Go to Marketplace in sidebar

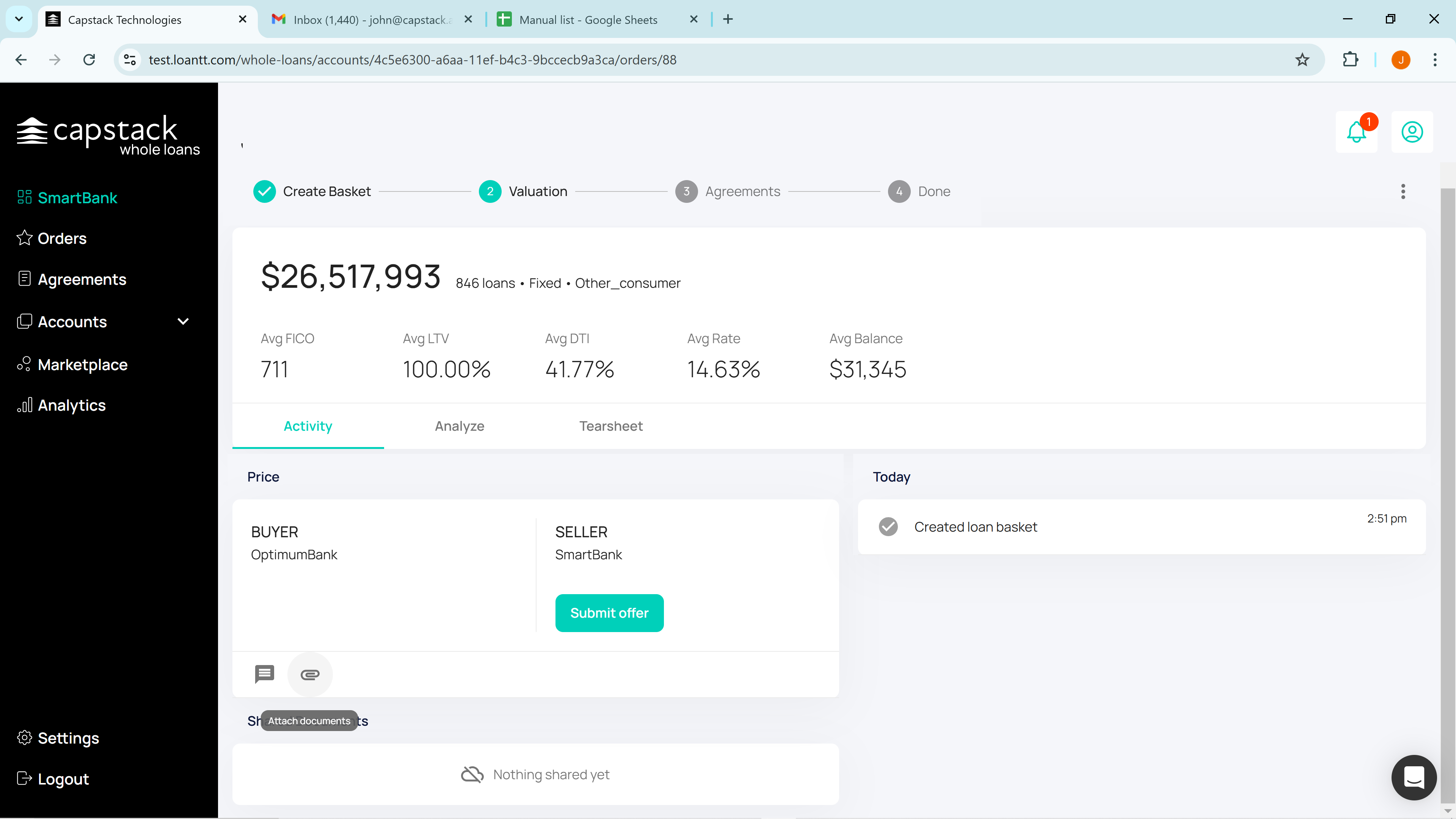(83, 364)
